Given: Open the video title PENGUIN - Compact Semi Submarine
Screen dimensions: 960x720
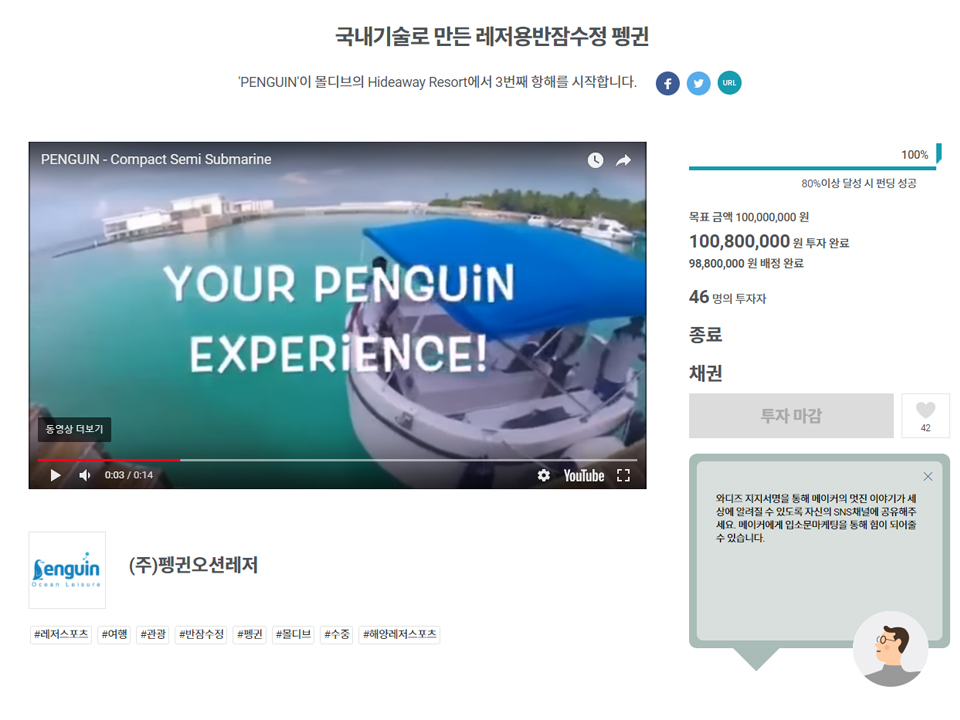Looking at the screenshot, I should tap(156, 159).
